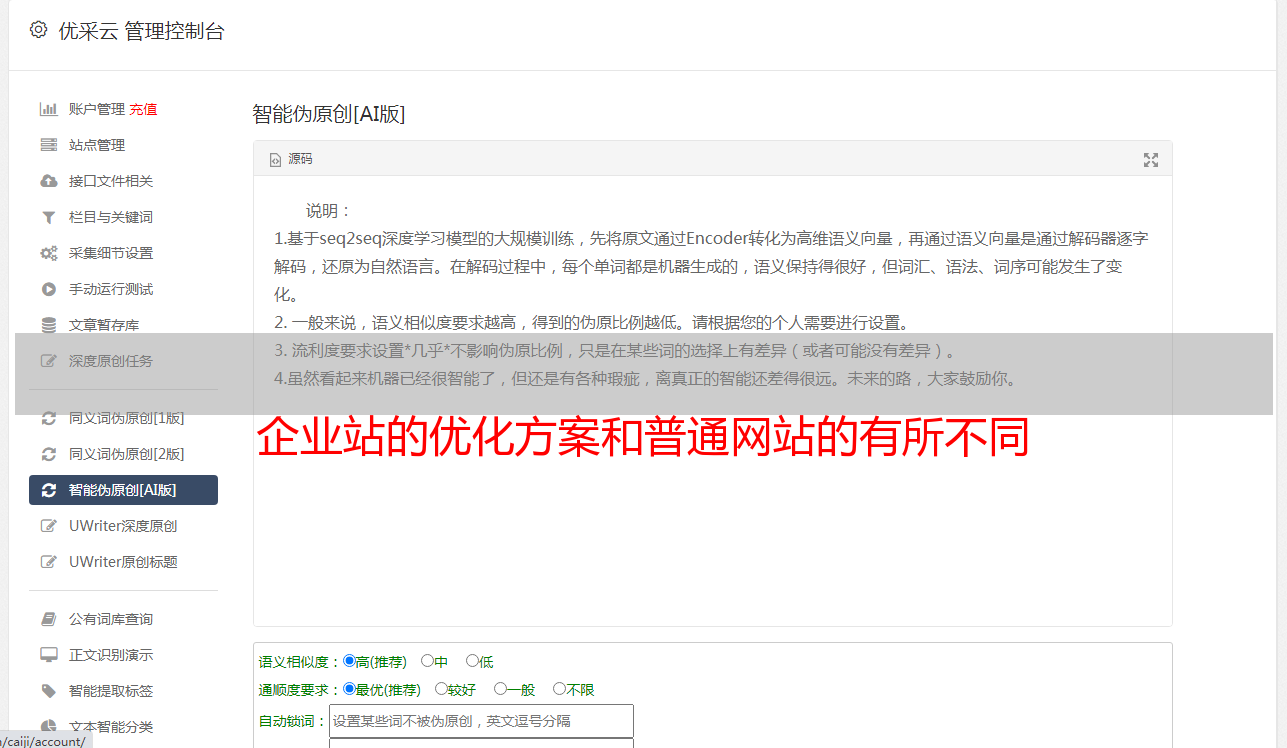1287x748 pixels.
Task: Click the gear icon beside 优采云 管理控制台
Action: pos(38,30)
